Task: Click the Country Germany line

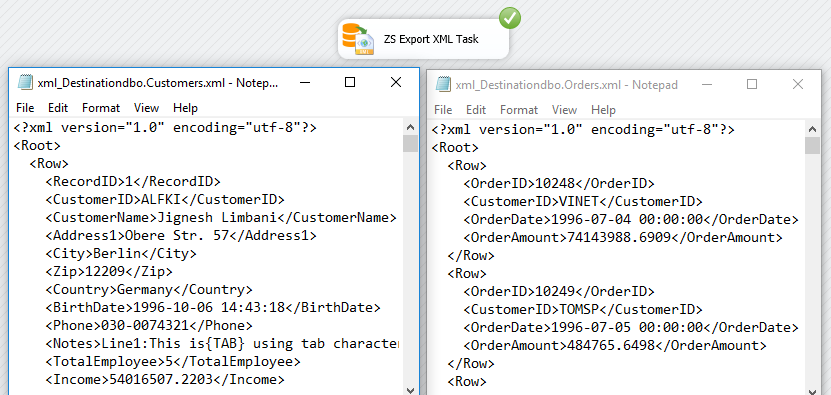Action: (149, 289)
